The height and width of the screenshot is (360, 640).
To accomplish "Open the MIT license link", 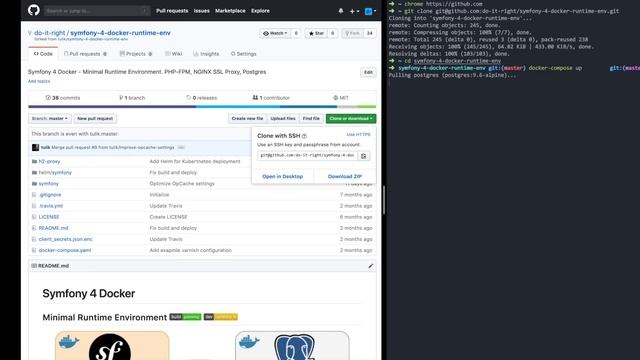I will pos(341,98).
